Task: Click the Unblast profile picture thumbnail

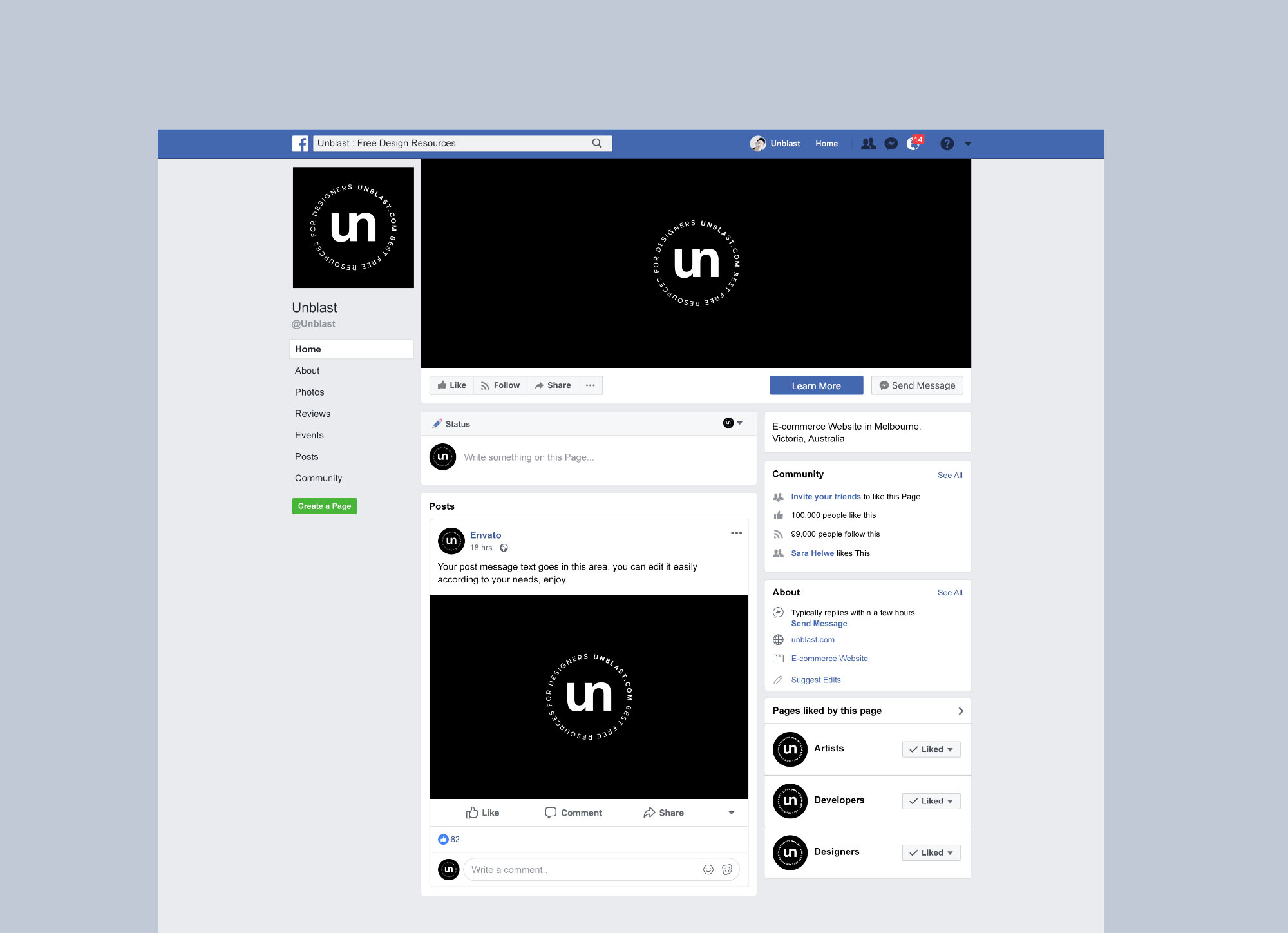Action: point(353,228)
